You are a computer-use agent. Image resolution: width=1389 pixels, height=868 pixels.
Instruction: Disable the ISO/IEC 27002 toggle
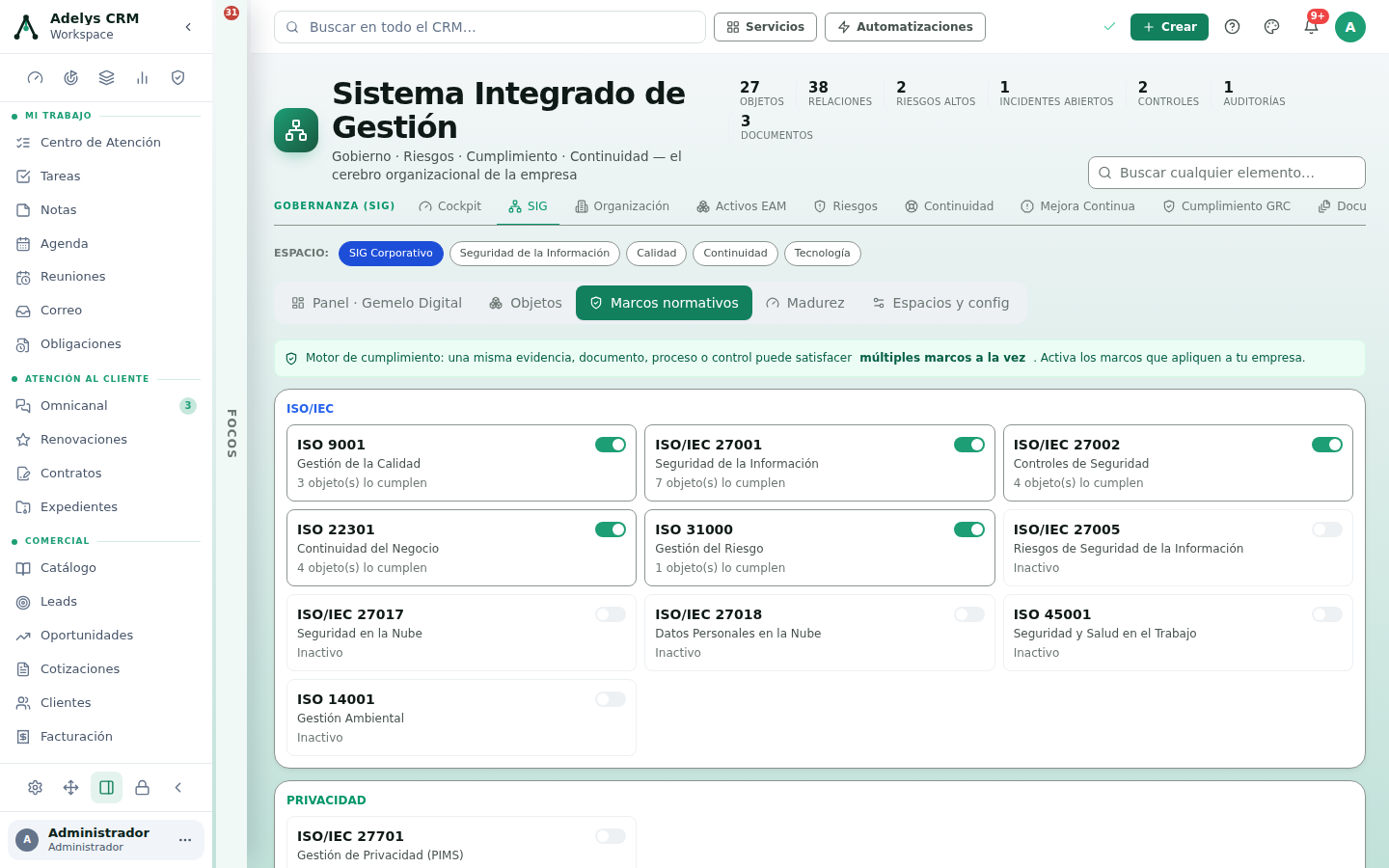1327,445
